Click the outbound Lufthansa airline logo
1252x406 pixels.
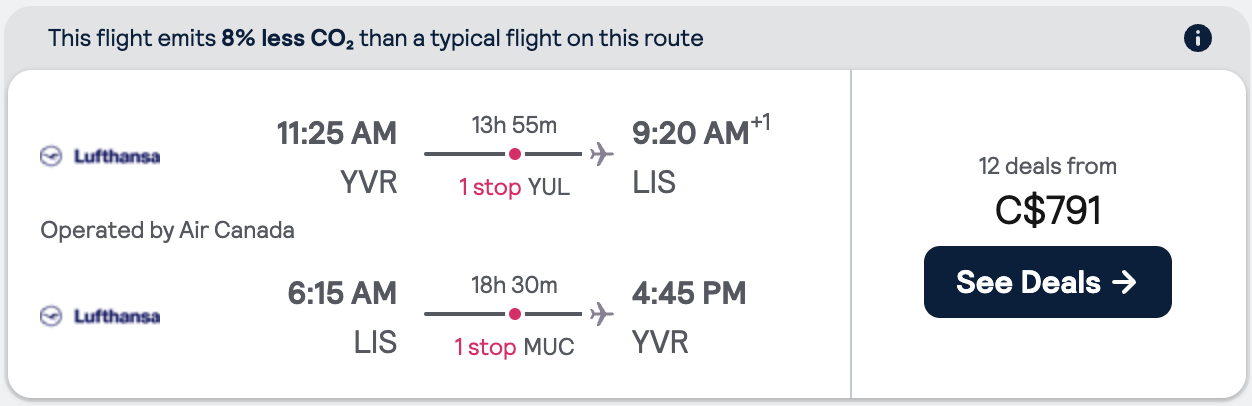(100, 156)
